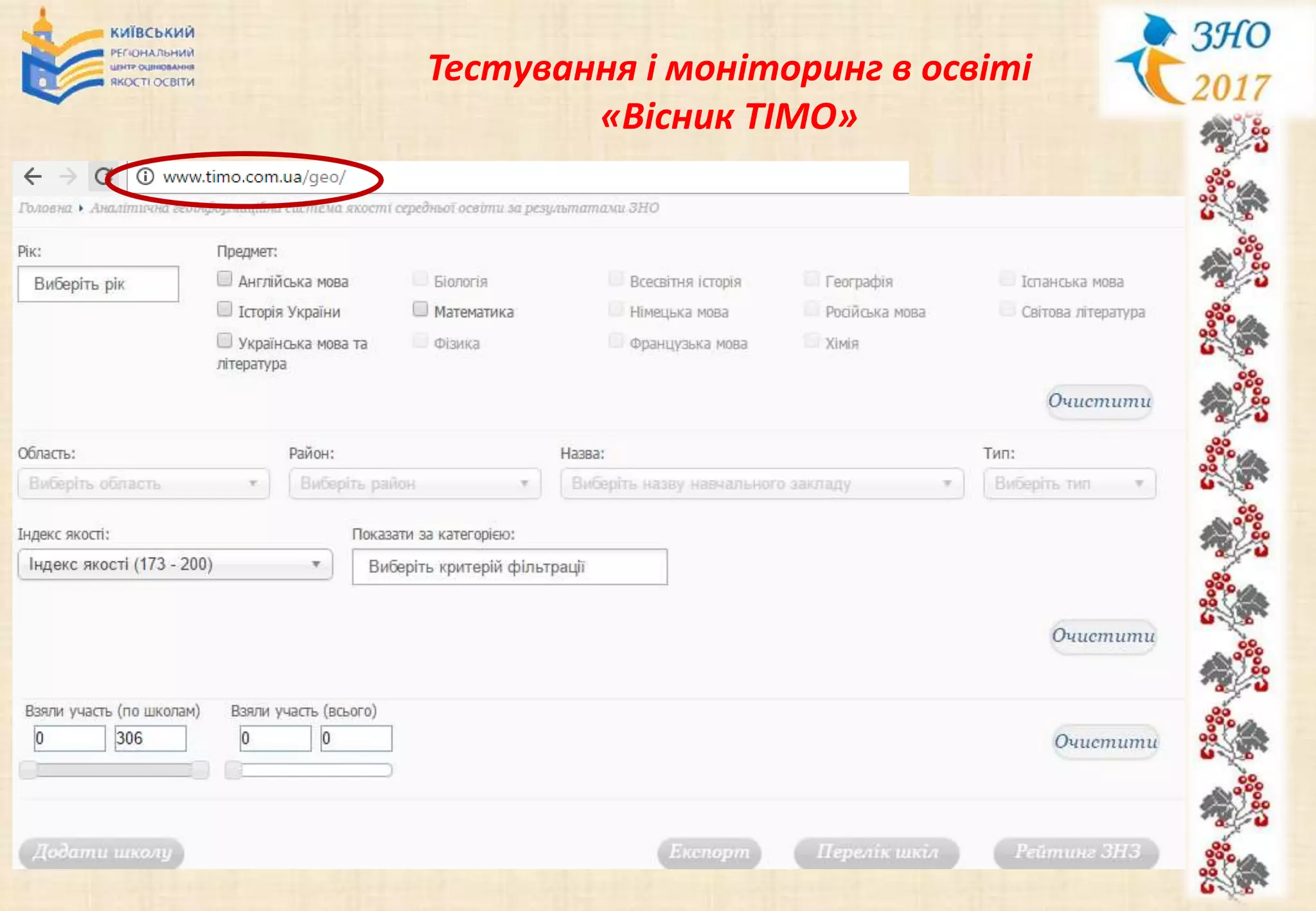
Task: Expand the Виберіть область dropdown
Action: click(x=144, y=484)
